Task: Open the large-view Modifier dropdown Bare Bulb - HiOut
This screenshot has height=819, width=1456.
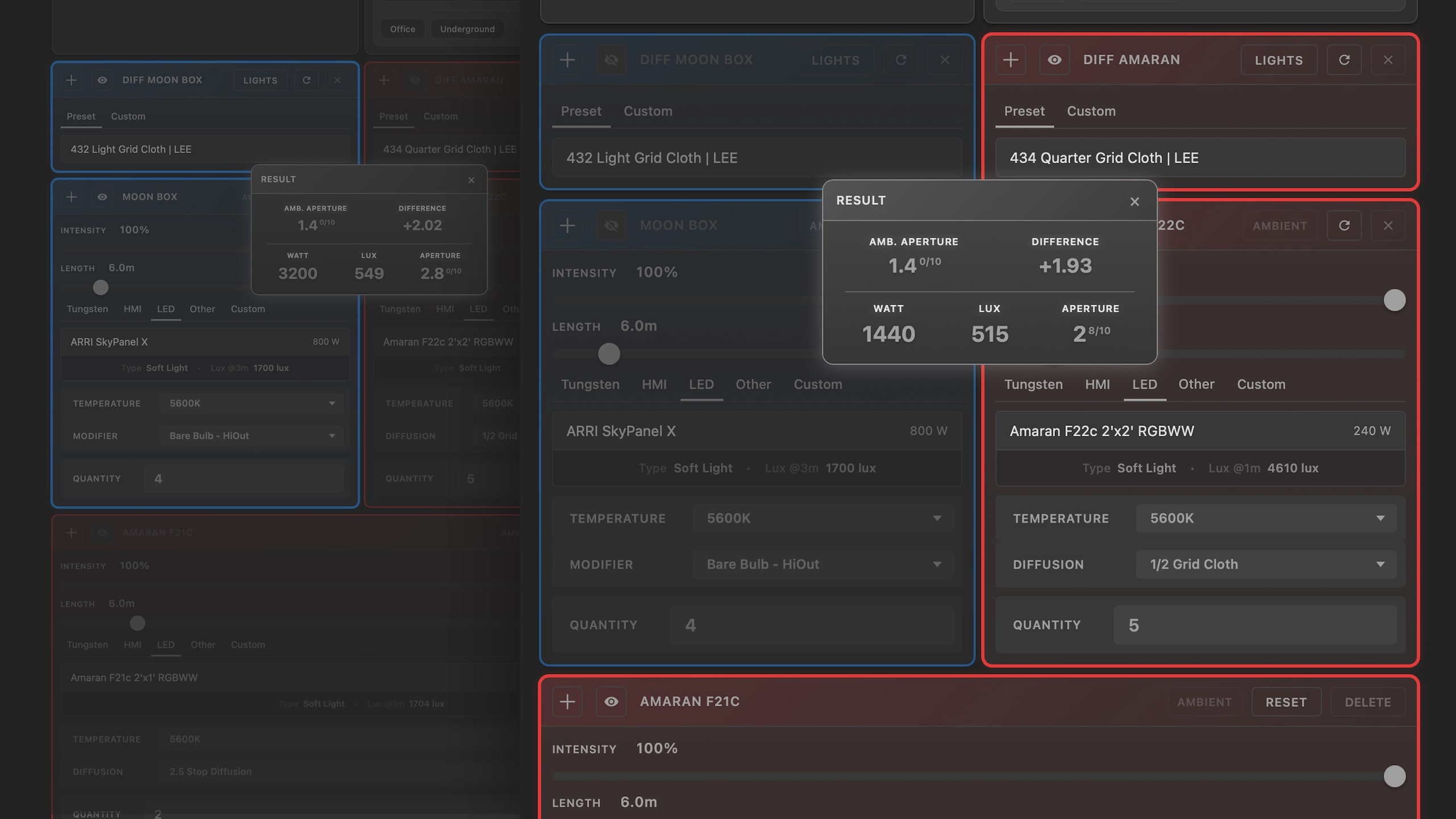Action: click(823, 564)
